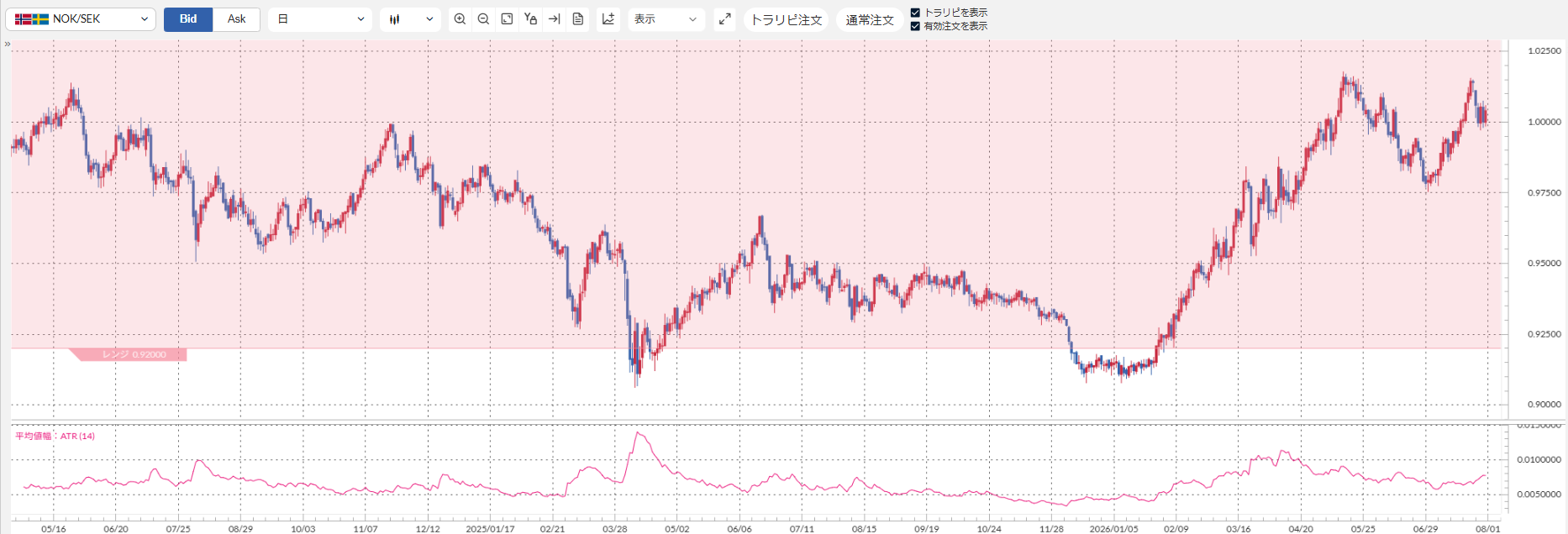Open the 表示 display dropdown
The image size is (1568, 534).
coord(666,19)
